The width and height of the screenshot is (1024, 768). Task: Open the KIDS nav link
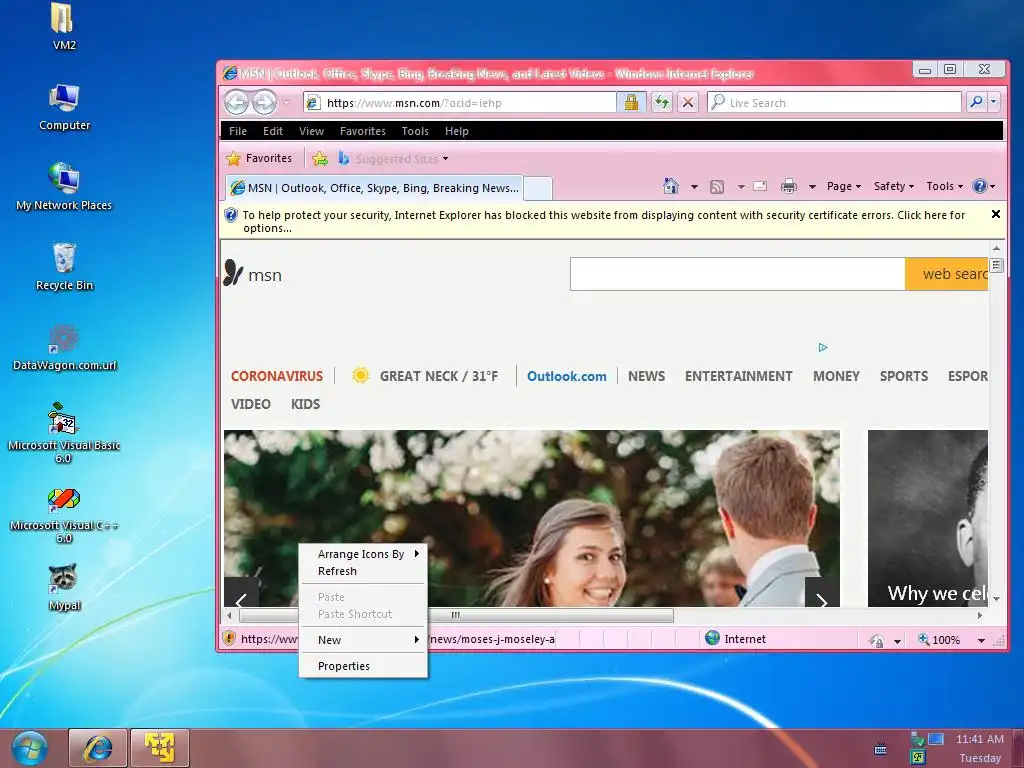coord(305,404)
